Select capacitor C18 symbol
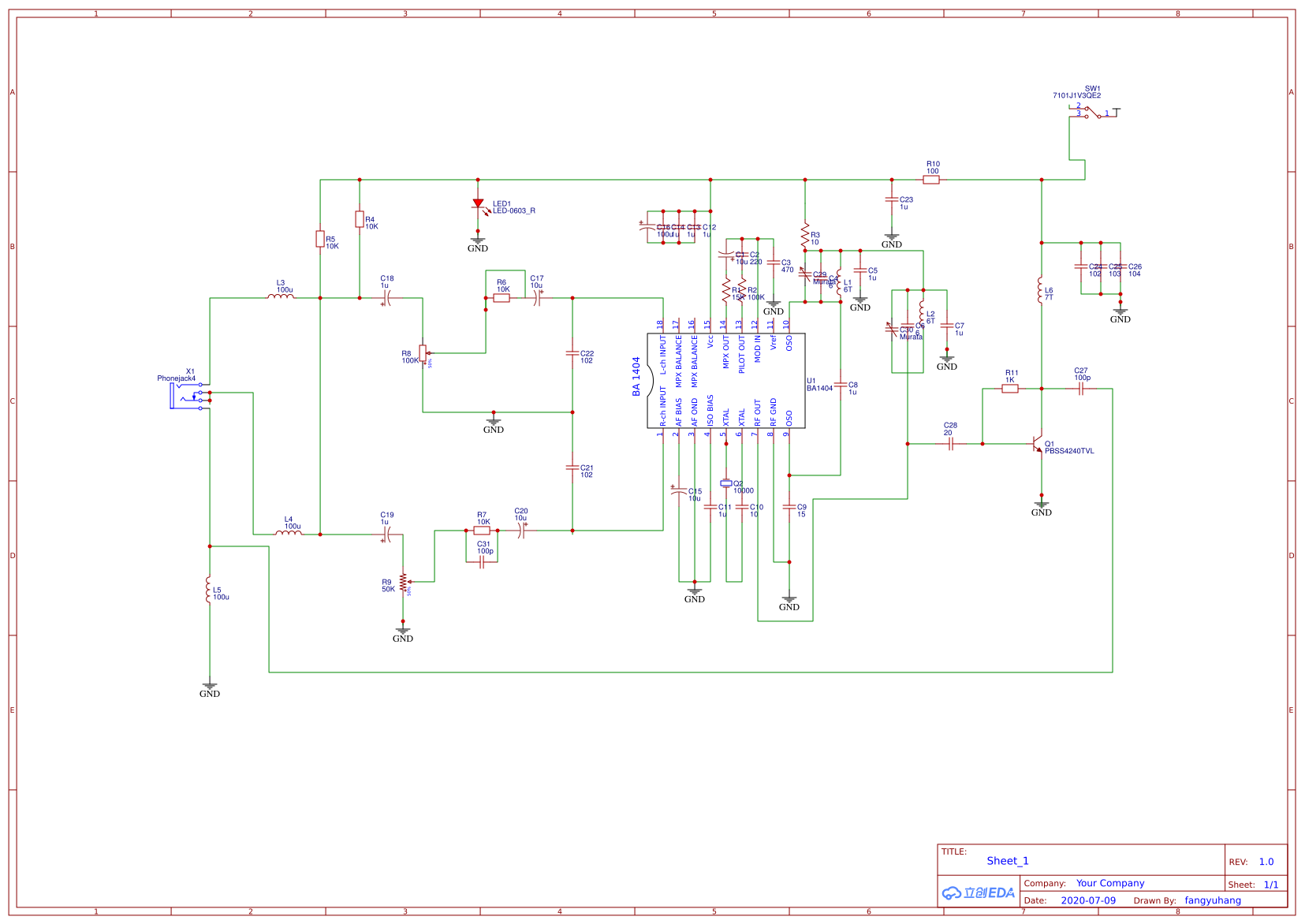 [x=386, y=298]
